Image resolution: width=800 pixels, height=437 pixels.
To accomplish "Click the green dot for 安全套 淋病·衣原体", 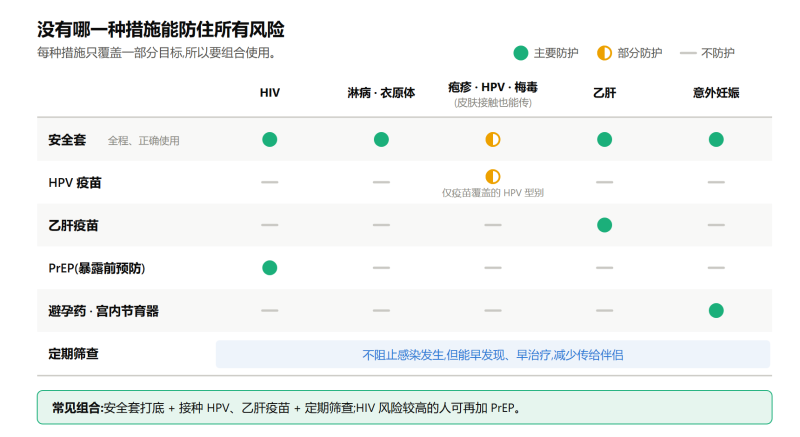I will coord(381,139).
